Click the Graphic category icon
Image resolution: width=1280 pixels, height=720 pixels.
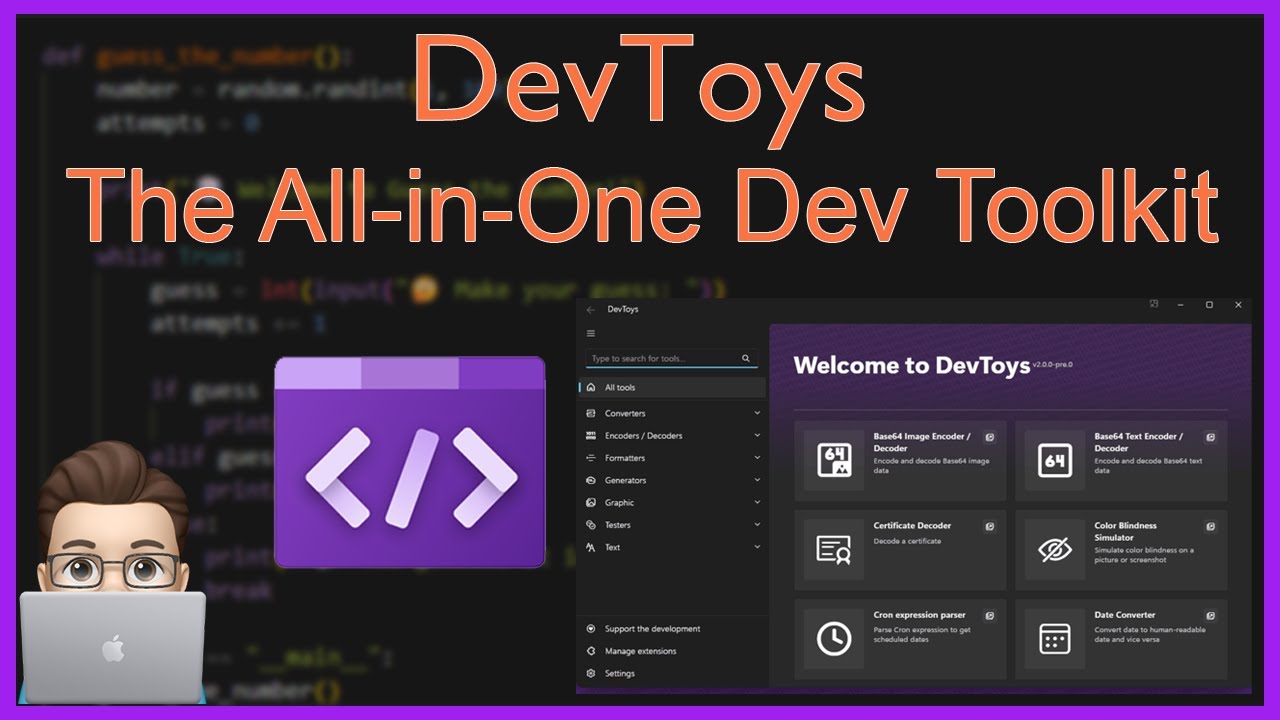[591, 503]
